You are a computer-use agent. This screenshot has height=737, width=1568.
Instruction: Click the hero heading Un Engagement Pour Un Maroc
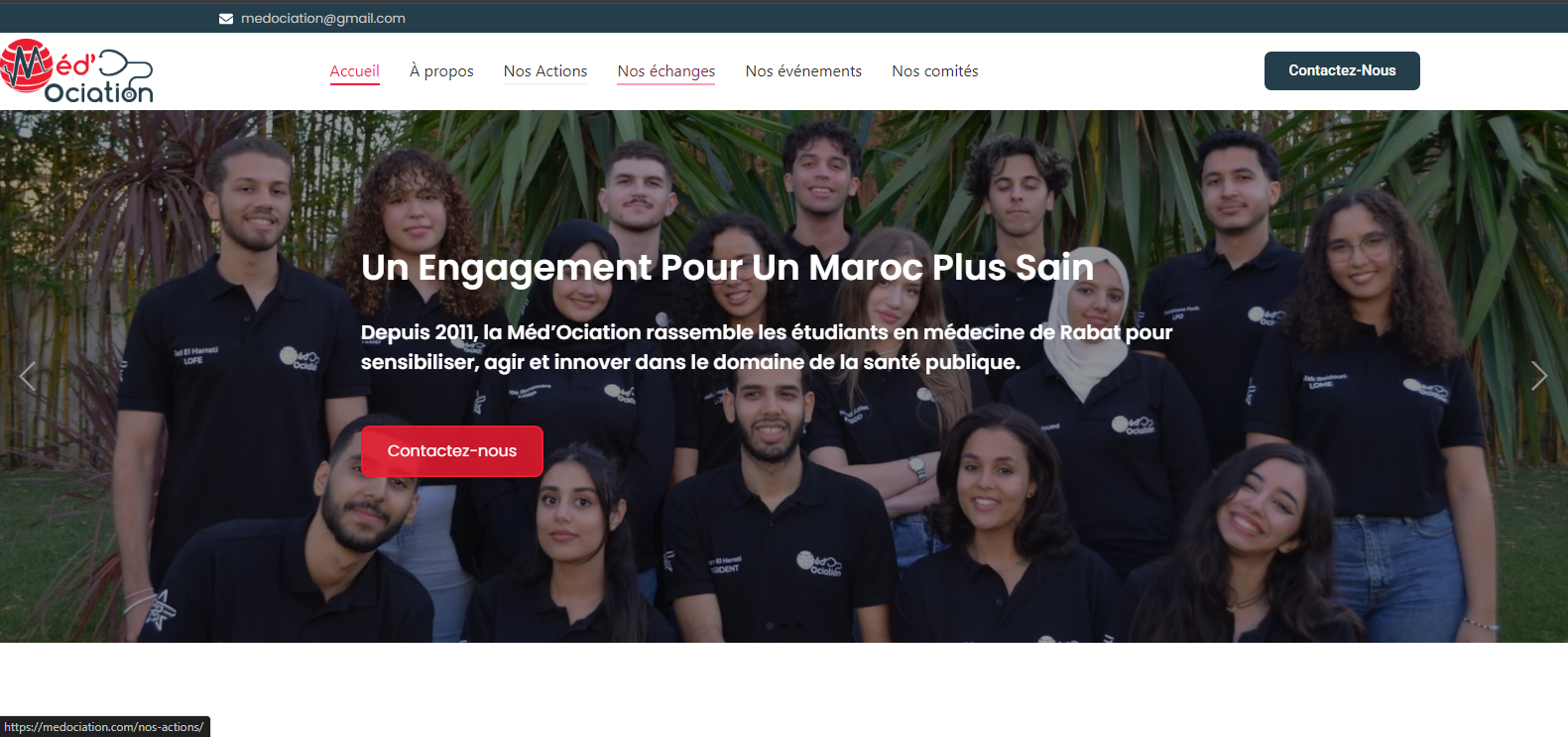point(727,268)
